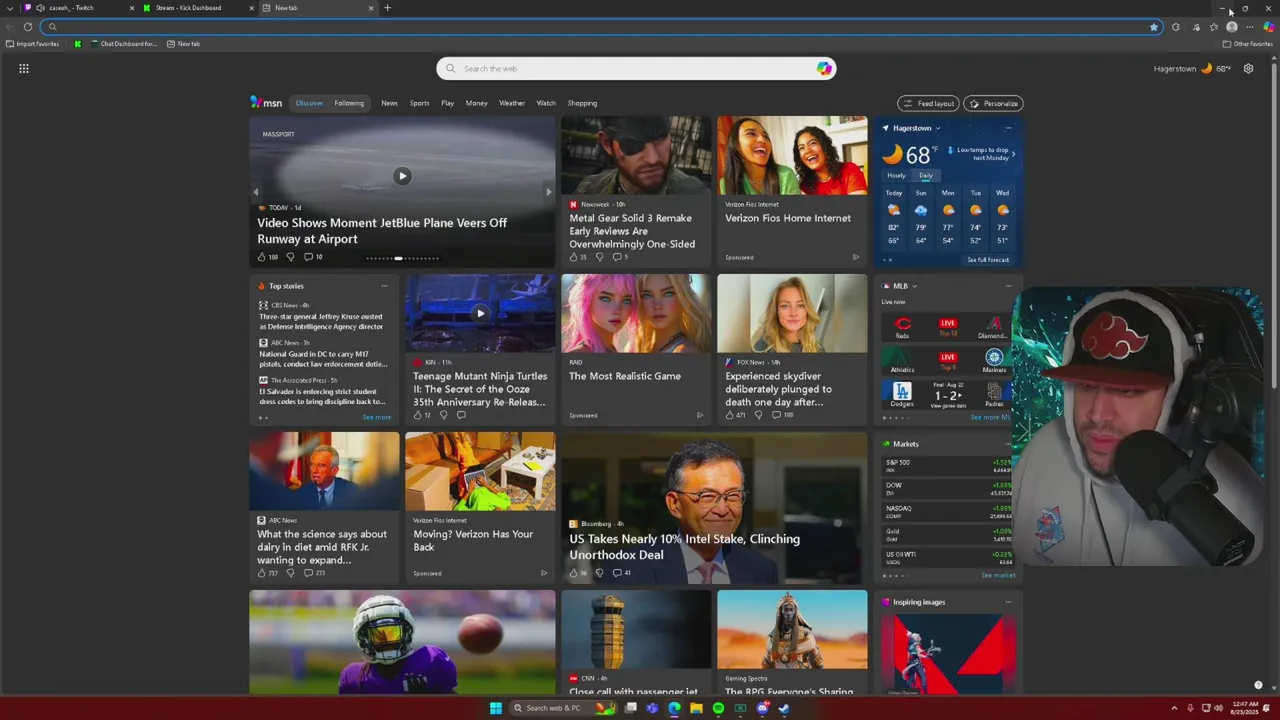Viewport: 1280px width, 720px height.
Task: Open the Sports menu item
Action: [419, 103]
